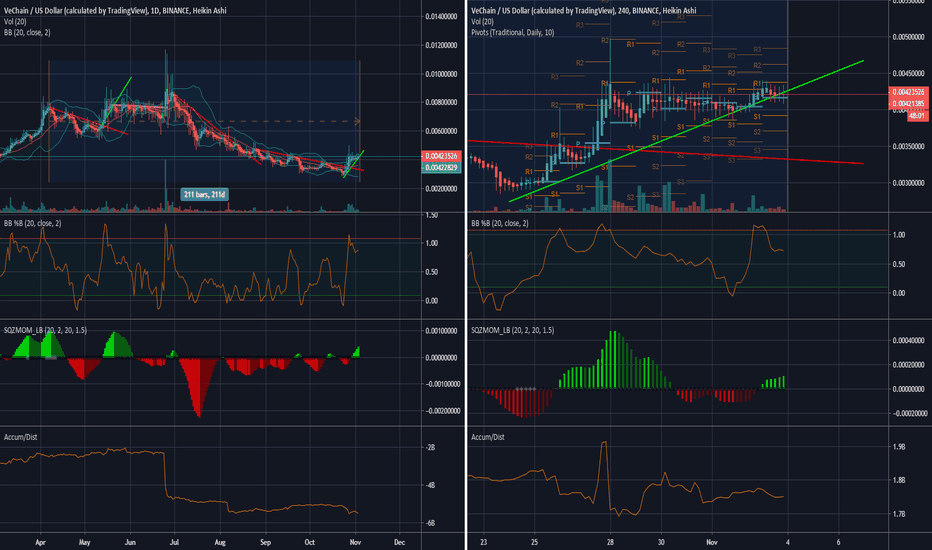The image size is (932, 550).
Task: Click the Jun date on time axis
Action: point(130,542)
